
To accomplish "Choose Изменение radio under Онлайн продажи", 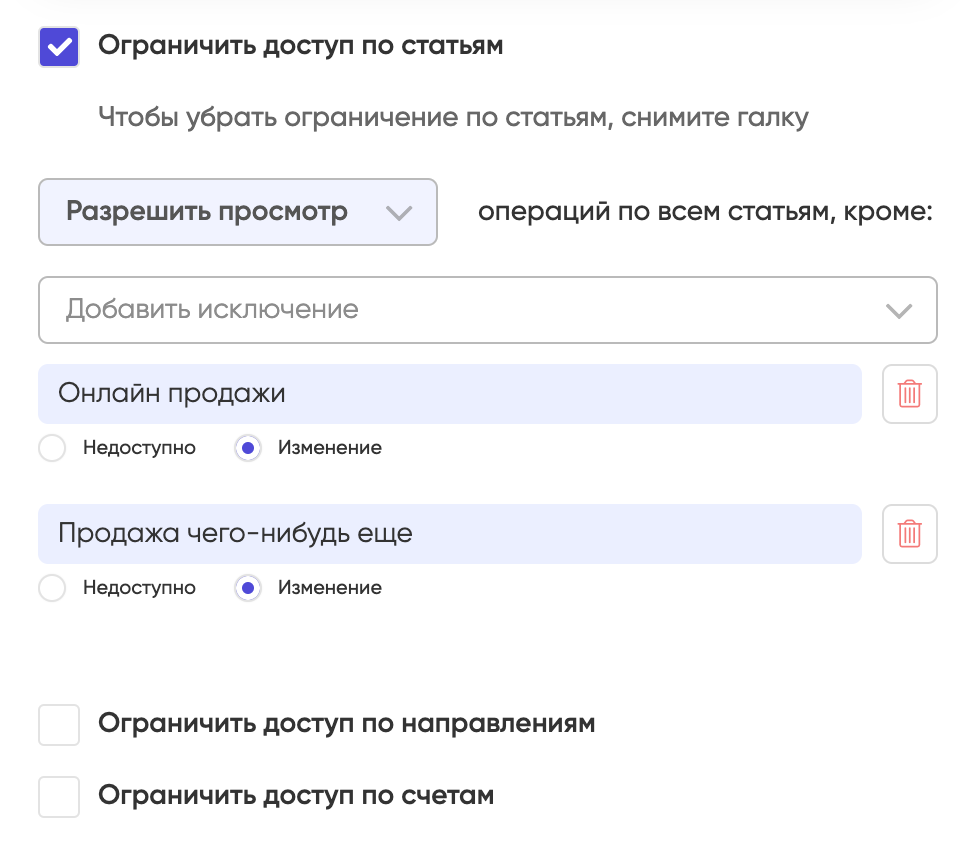I will pyautogui.click(x=248, y=448).
